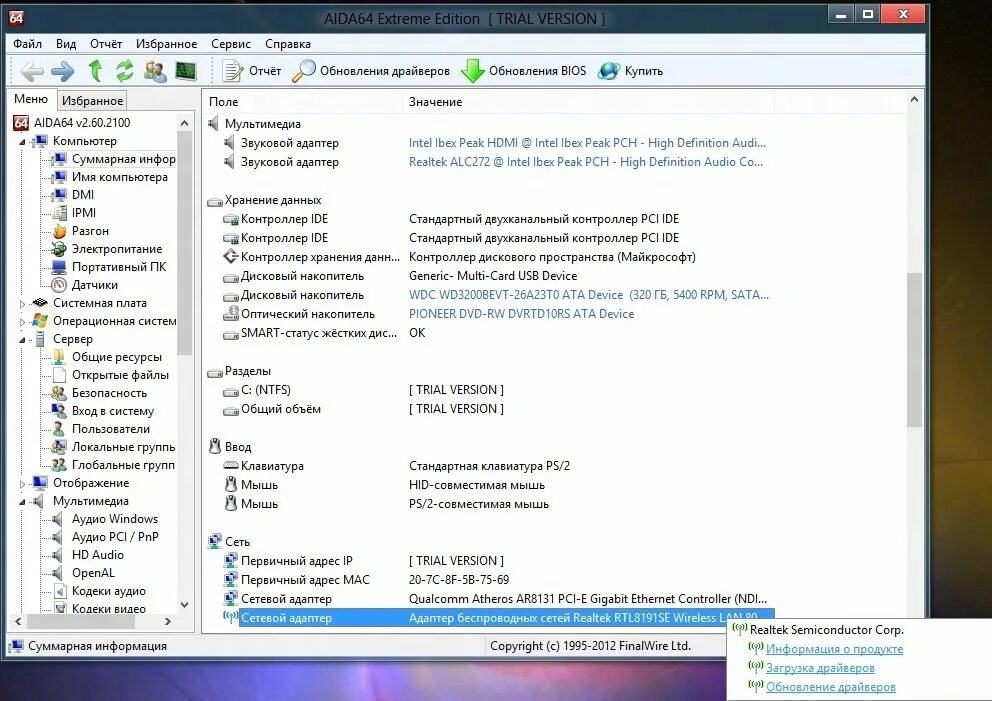Click the Локальные группы icon
Screen dimensions: 992x701
pos(59,447)
